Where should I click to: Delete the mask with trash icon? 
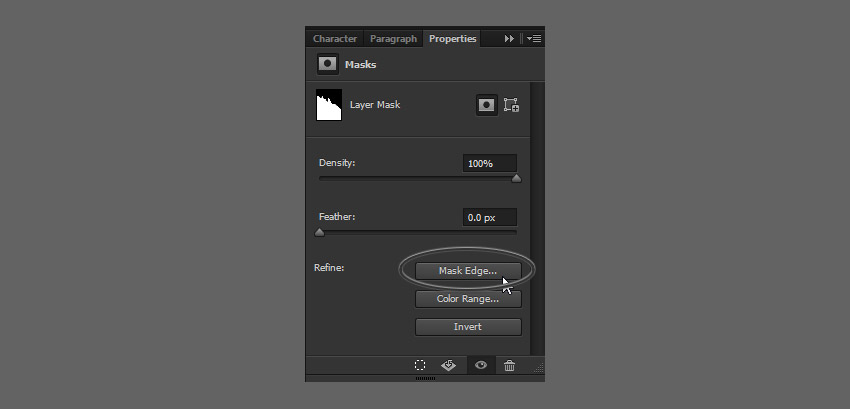tap(510, 365)
